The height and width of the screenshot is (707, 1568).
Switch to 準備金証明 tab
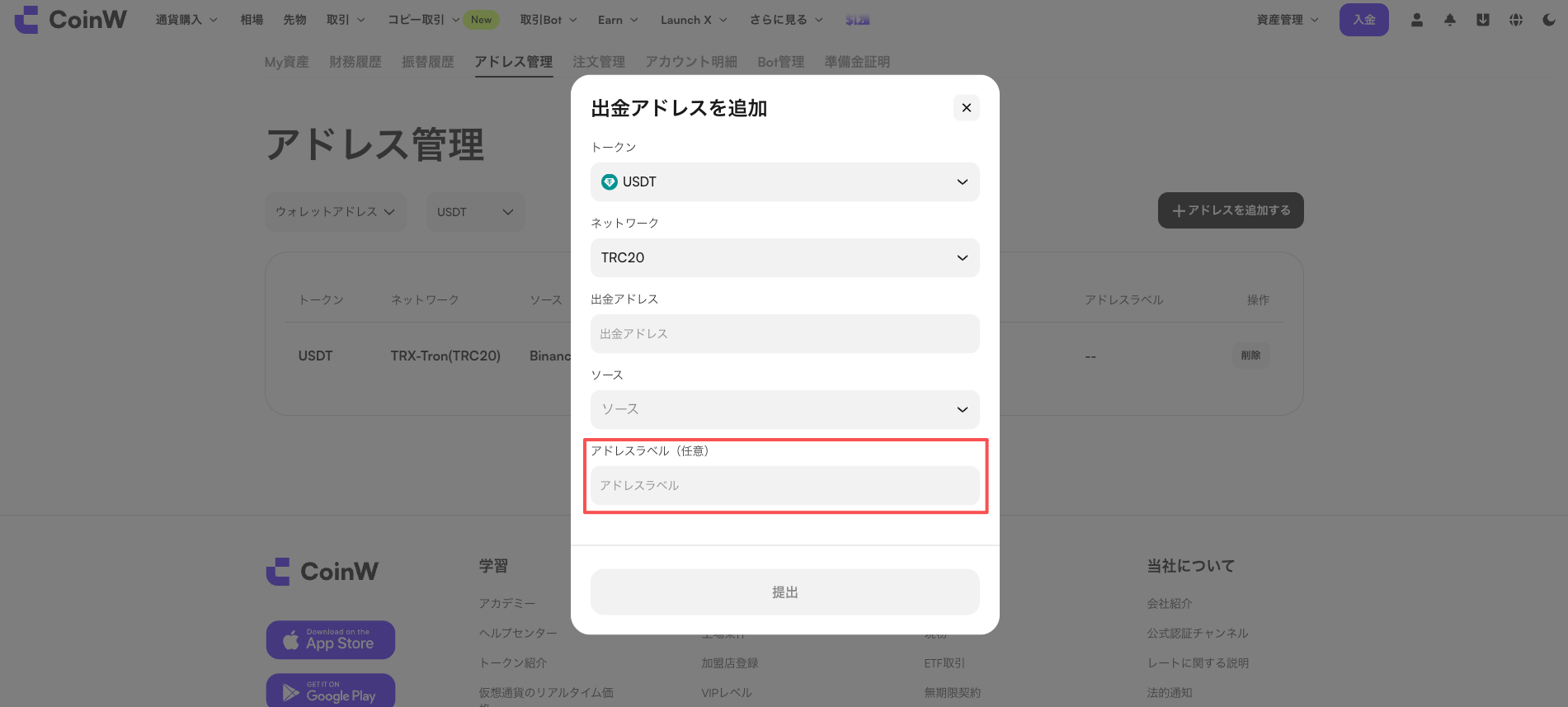point(857,62)
